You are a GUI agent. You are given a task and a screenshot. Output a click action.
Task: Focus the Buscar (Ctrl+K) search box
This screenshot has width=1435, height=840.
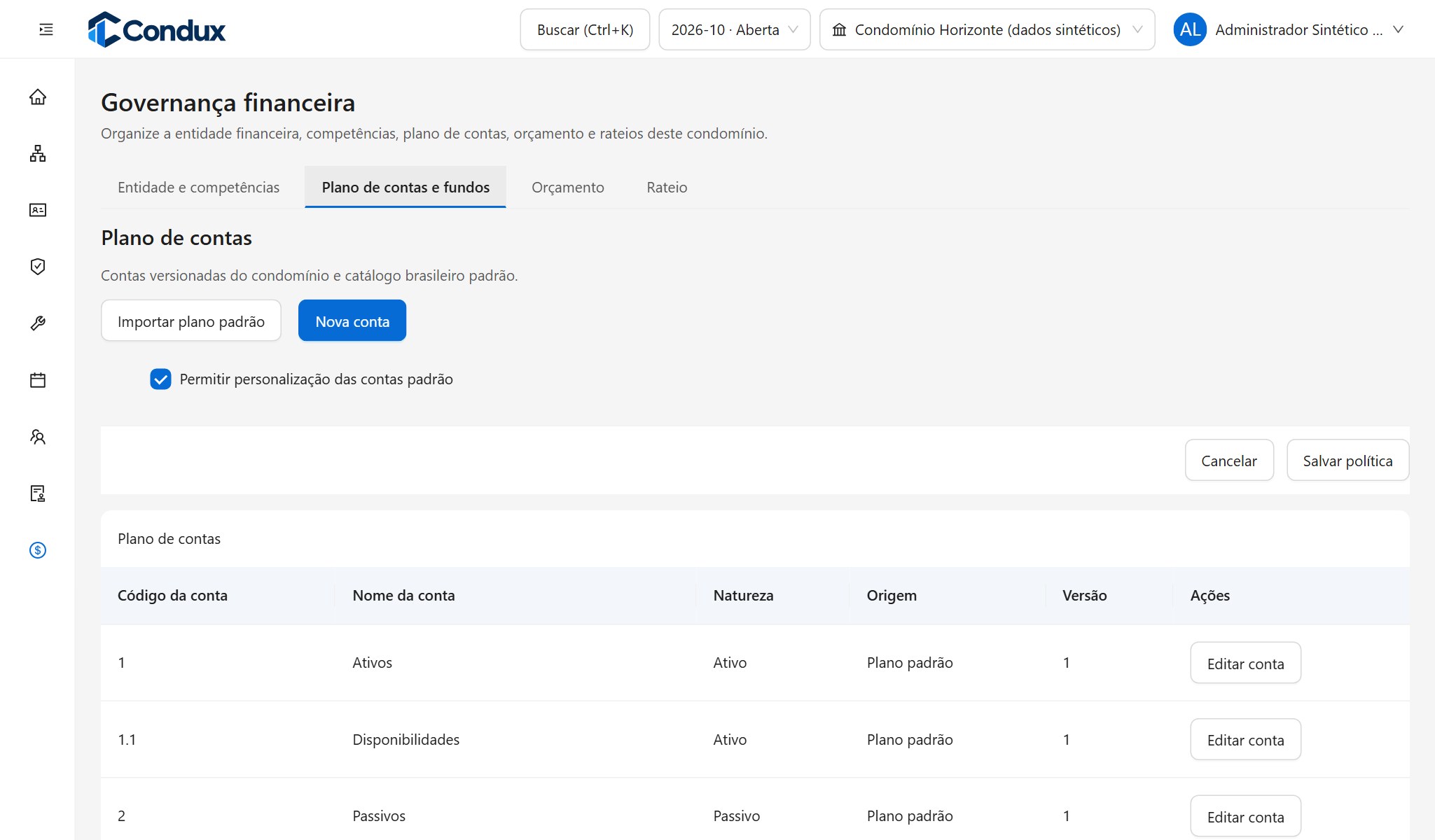[x=585, y=29]
